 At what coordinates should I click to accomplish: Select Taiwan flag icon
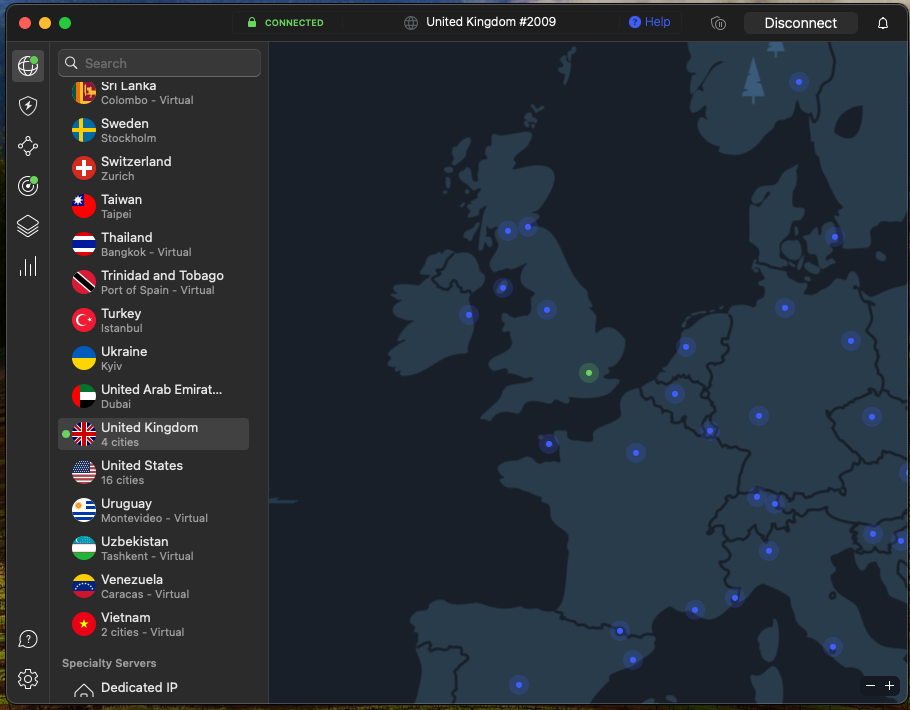coord(84,206)
